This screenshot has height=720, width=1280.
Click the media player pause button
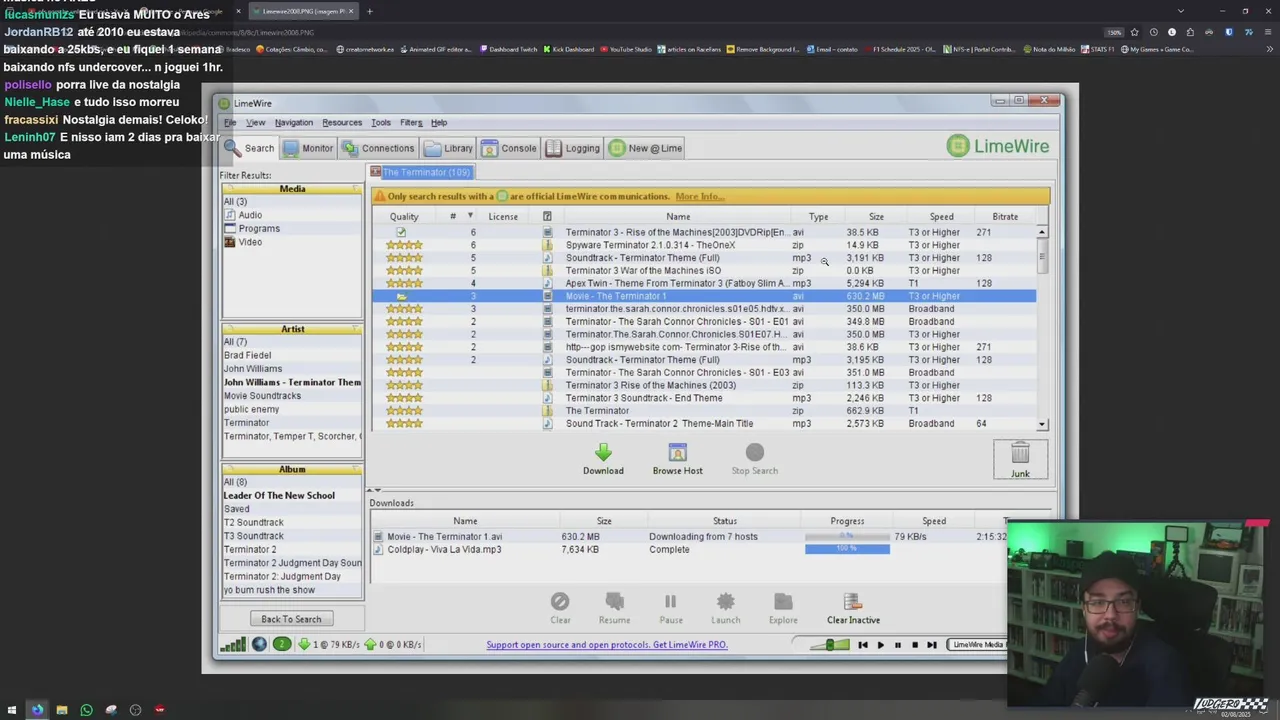pyautogui.click(x=897, y=645)
